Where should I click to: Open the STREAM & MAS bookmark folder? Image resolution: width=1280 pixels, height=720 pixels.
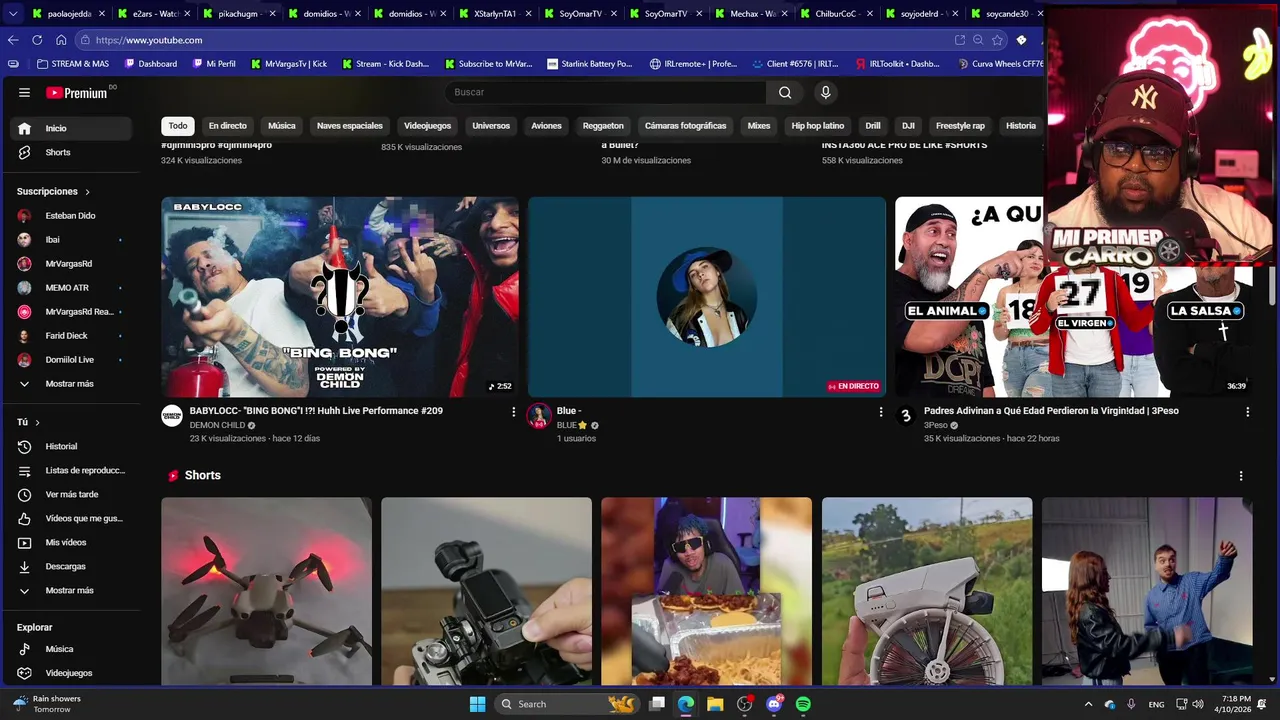tap(72, 64)
